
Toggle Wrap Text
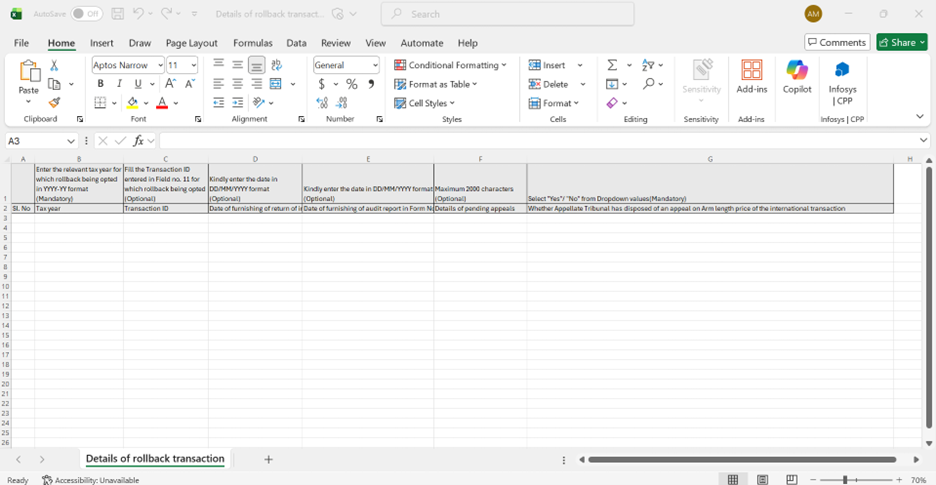276,65
